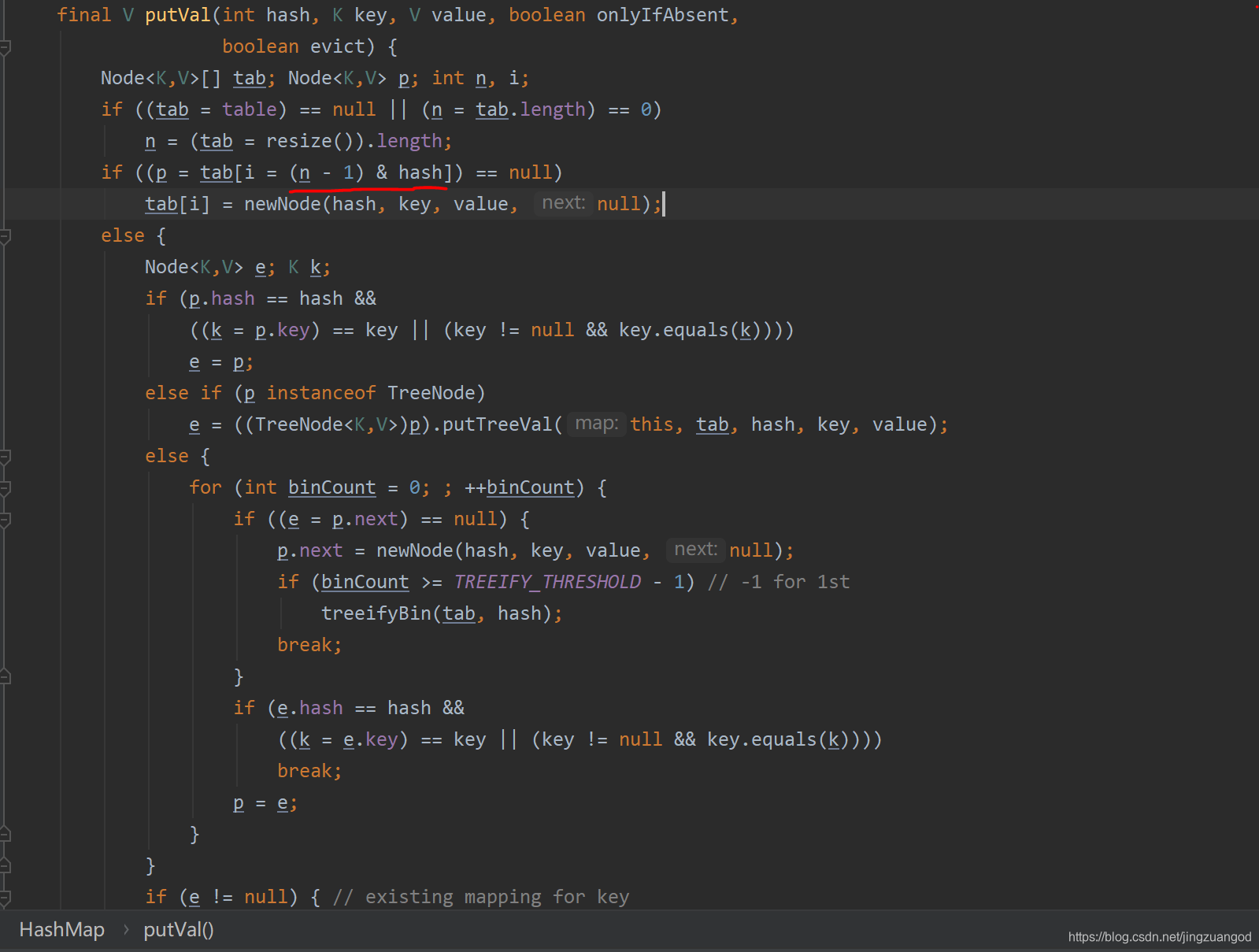Click the 'else if' keywords
Screen dimensions: 1259x952
(183, 393)
